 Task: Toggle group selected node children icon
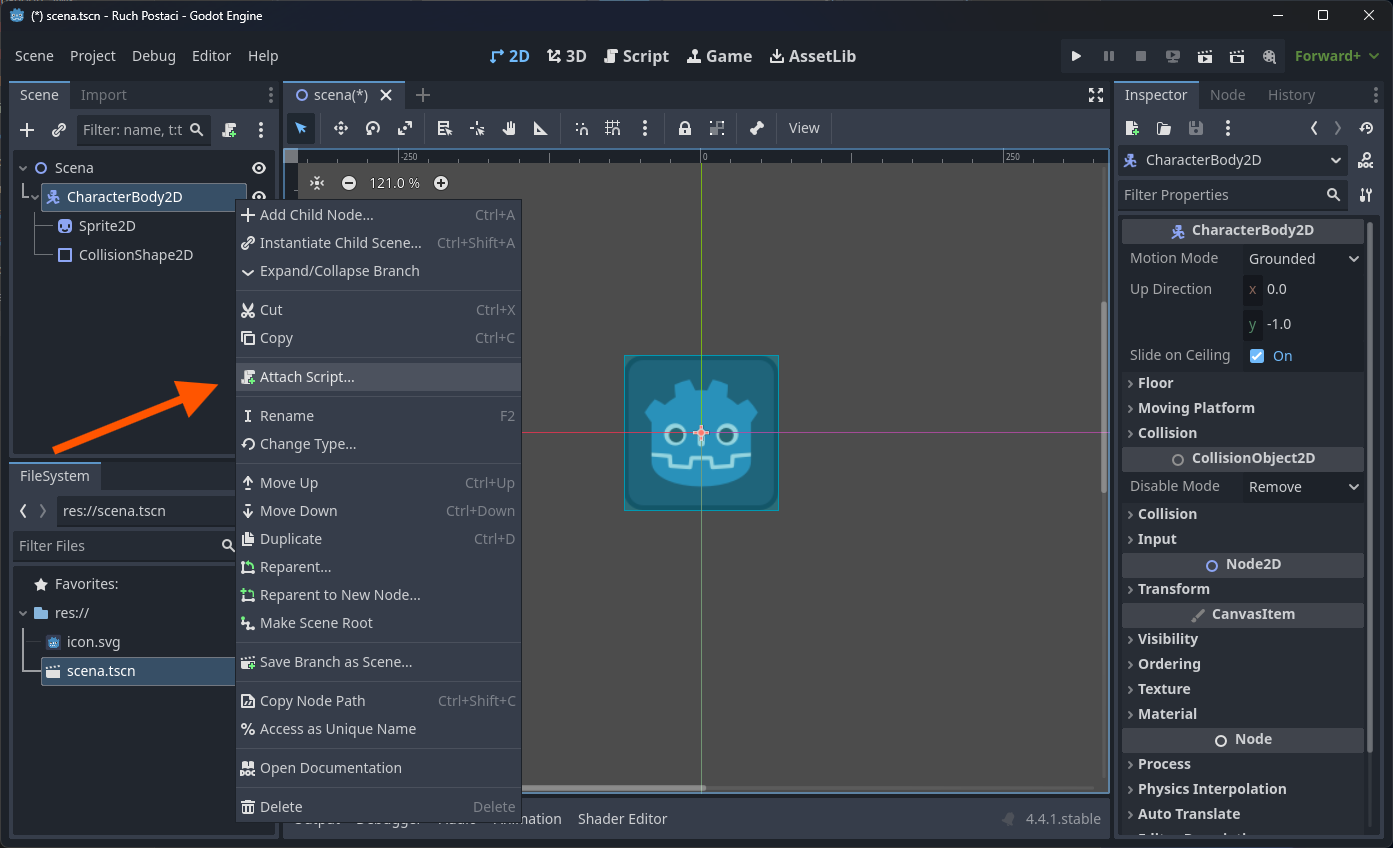coord(717,128)
